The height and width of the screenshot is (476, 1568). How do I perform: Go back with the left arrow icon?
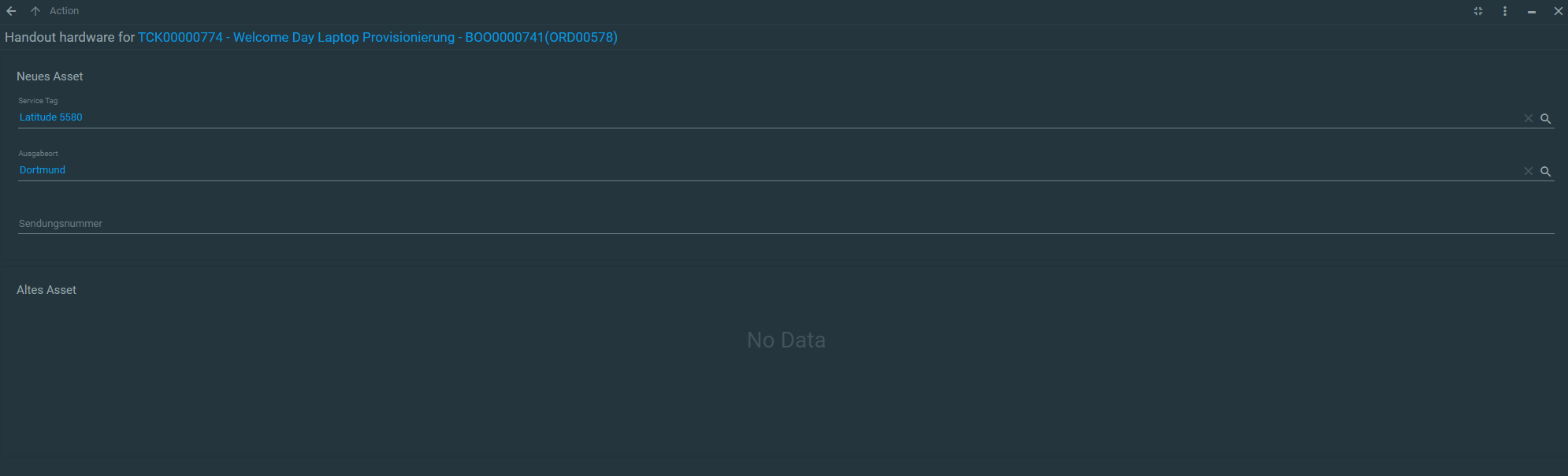[x=11, y=11]
